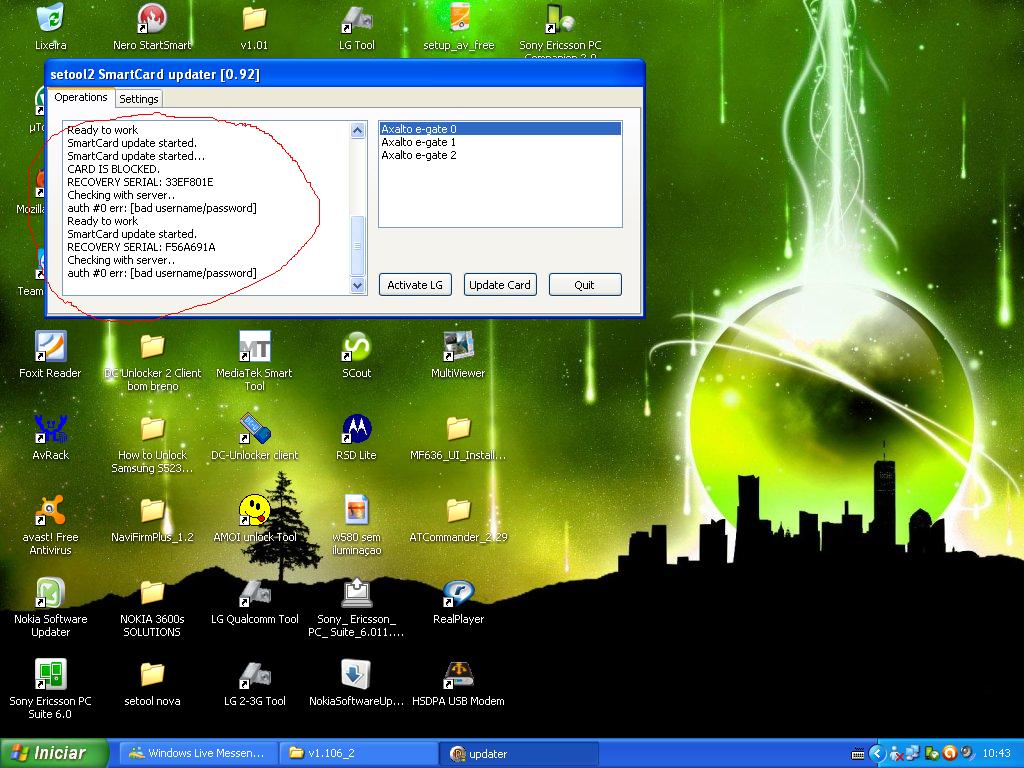Screen dimensions: 1024x768
Task: Click the taskbar clock showing 10:43
Action: [x=996, y=754]
